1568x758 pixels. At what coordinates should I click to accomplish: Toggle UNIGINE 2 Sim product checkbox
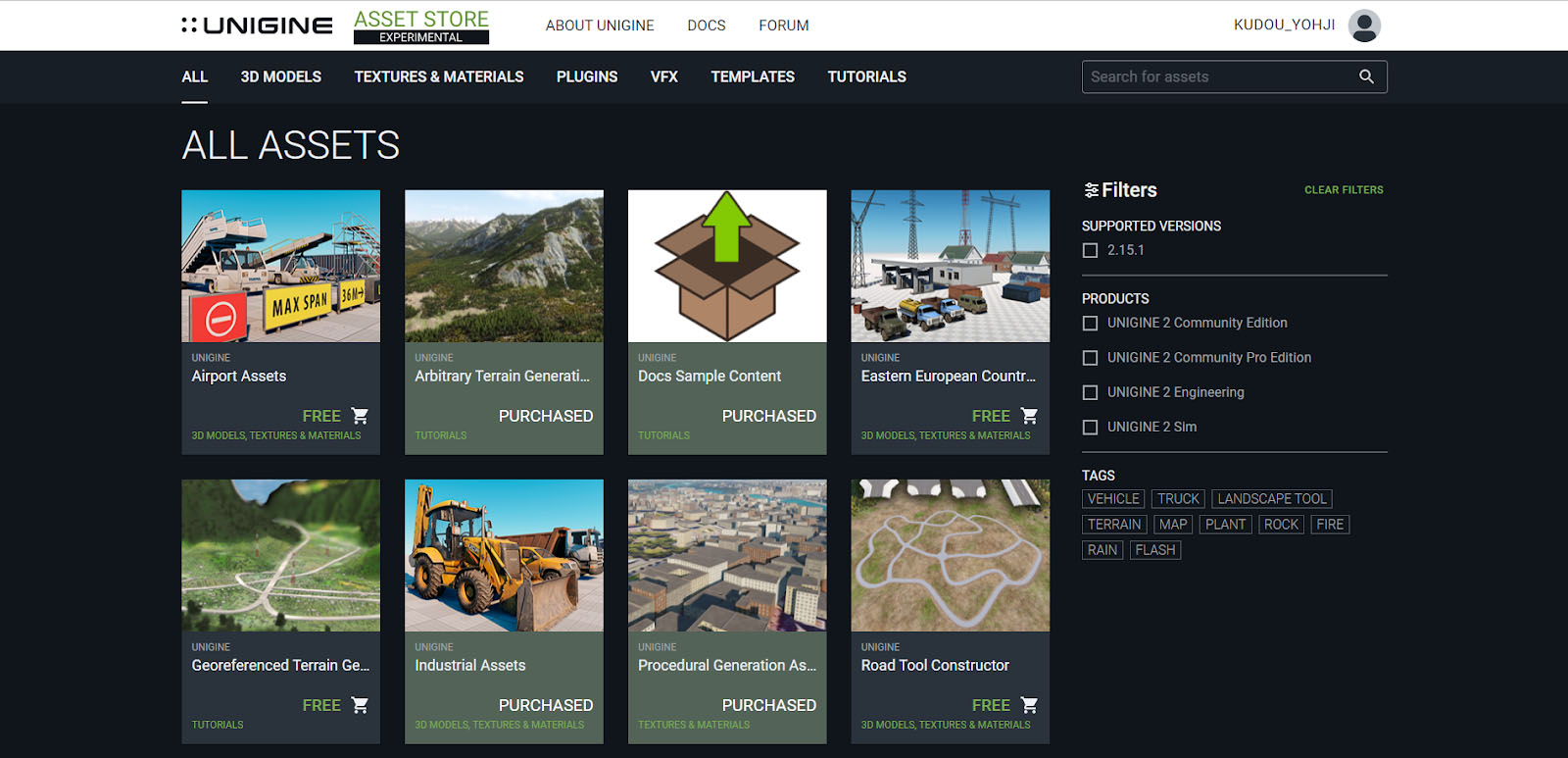pos(1090,428)
